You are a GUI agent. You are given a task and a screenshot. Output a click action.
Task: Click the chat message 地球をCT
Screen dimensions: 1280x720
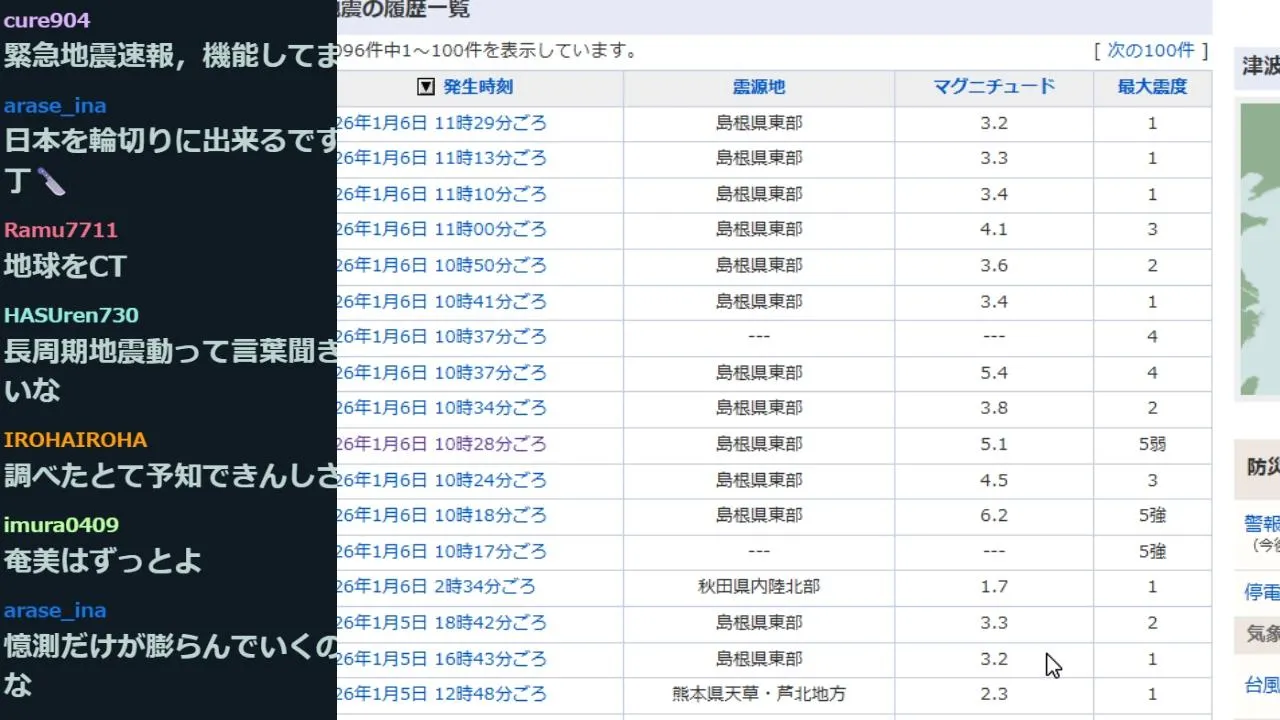click(x=66, y=267)
